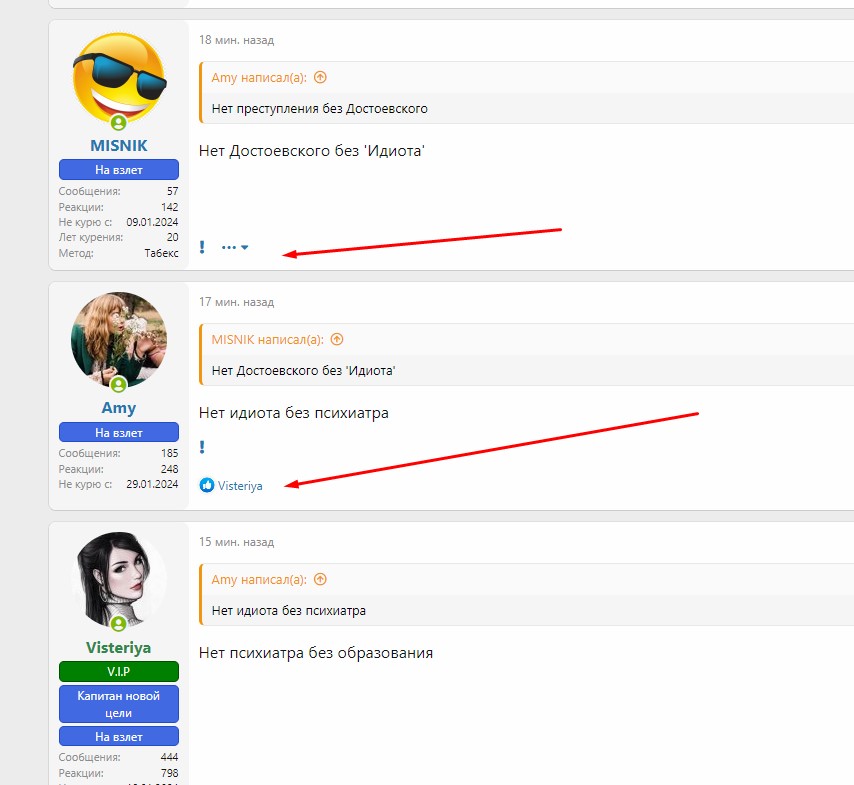Visit MISNIK's profile via username
The height and width of the screenshot is (785, 854).
point(119,145)
